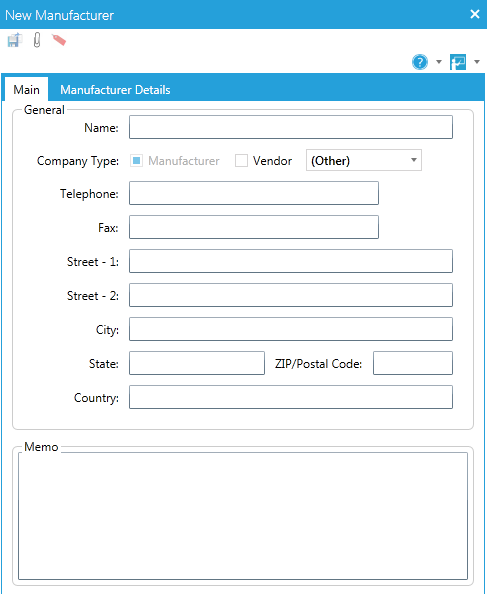Click inside the Memo text area
The image size is (487, 594).
[243, 516]
